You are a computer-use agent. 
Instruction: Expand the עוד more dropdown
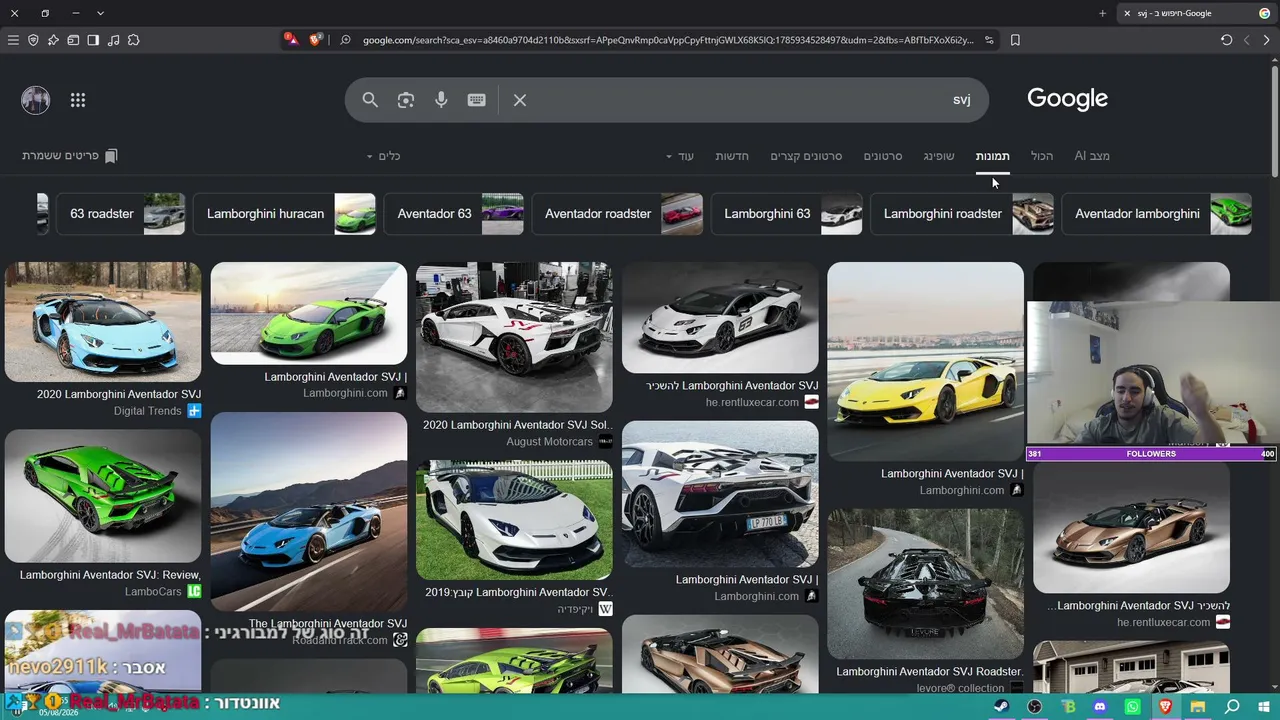(680, 156)
